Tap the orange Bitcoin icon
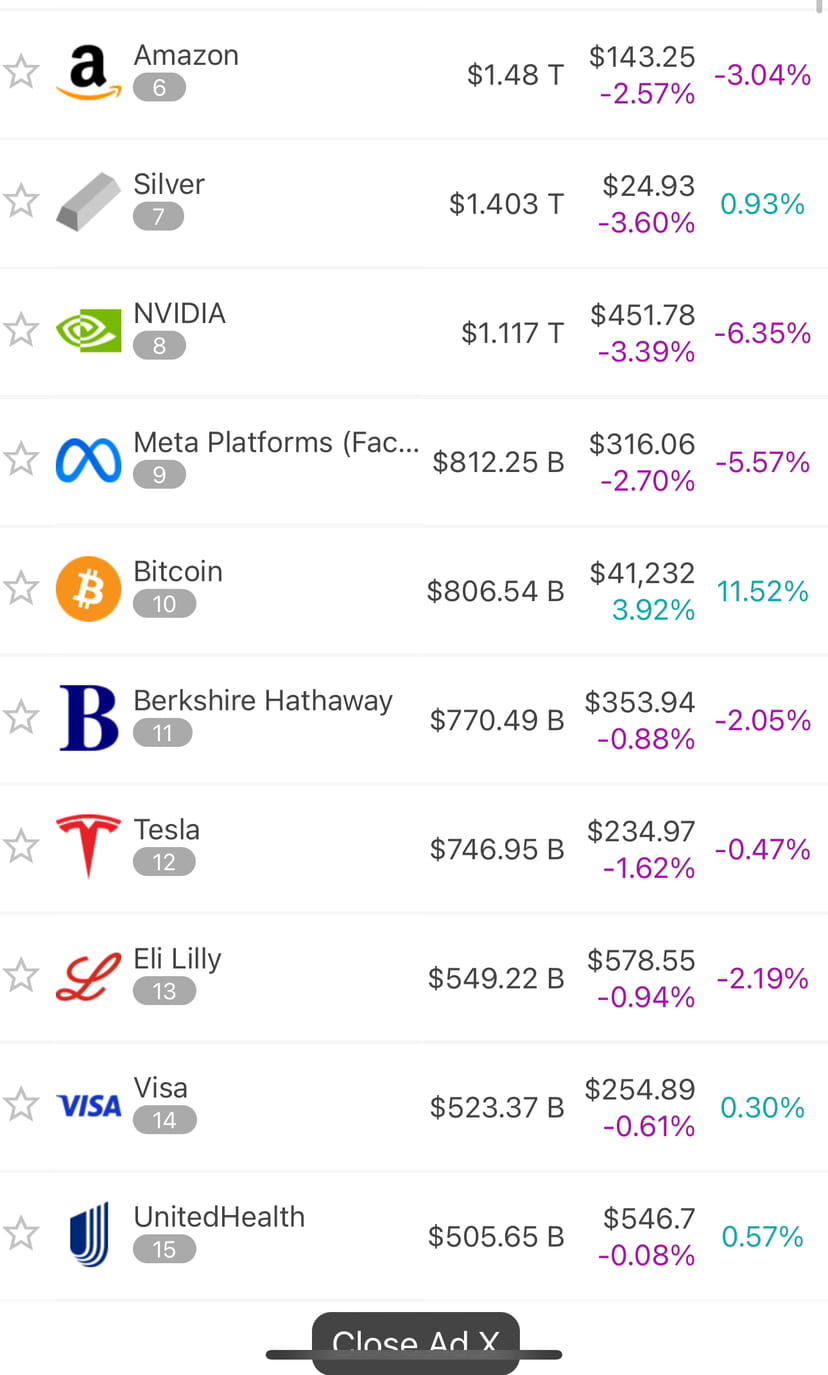 pos(88,589)
